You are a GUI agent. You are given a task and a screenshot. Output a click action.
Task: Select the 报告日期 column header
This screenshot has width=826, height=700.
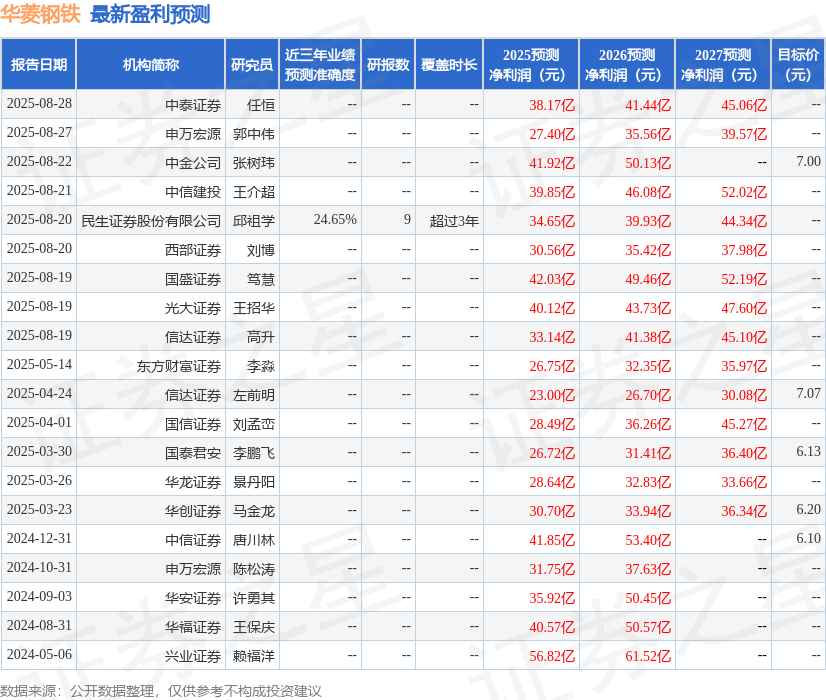click(x=39, y=63)
